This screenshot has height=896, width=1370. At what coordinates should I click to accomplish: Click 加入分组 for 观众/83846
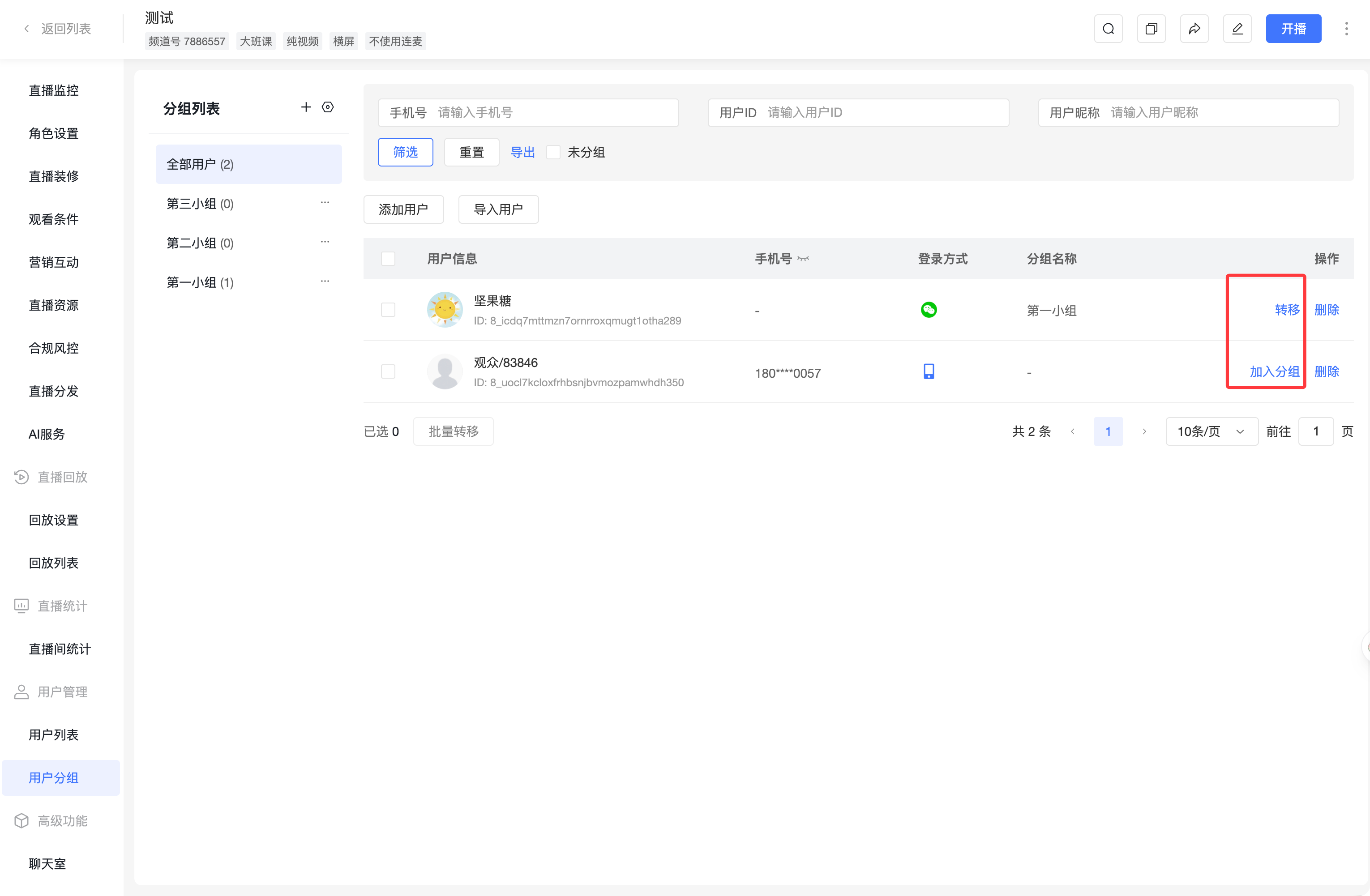(1275, 371)
